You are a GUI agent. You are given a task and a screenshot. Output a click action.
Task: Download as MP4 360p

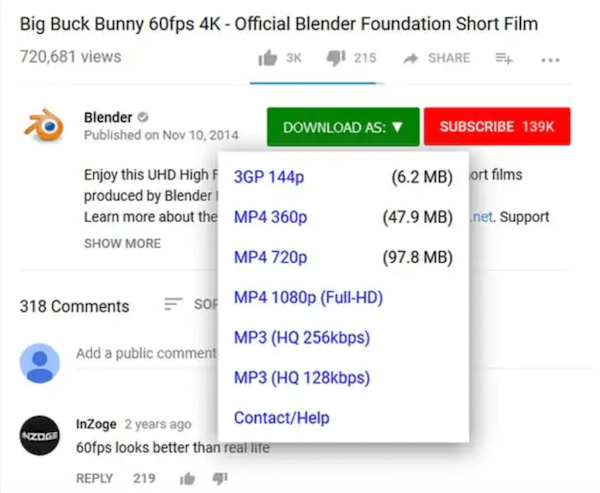click(x=271, y=217)
